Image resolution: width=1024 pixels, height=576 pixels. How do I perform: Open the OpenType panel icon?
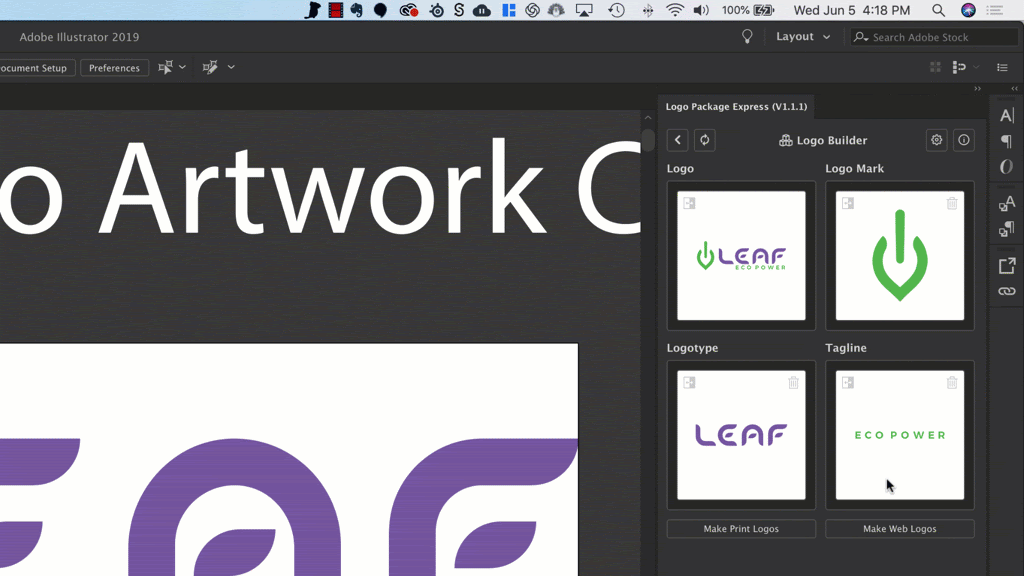[x=1006, y=167]
